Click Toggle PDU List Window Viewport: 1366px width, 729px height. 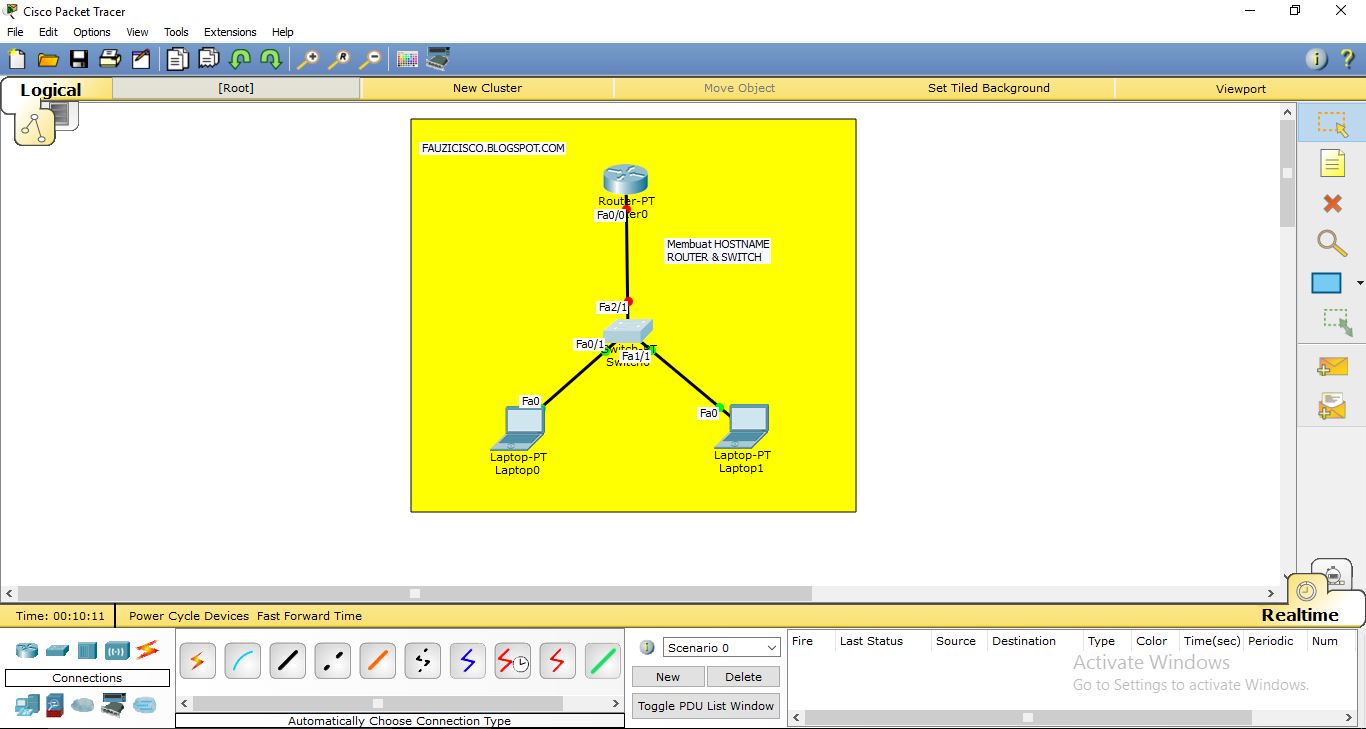(x=705, y=705)
